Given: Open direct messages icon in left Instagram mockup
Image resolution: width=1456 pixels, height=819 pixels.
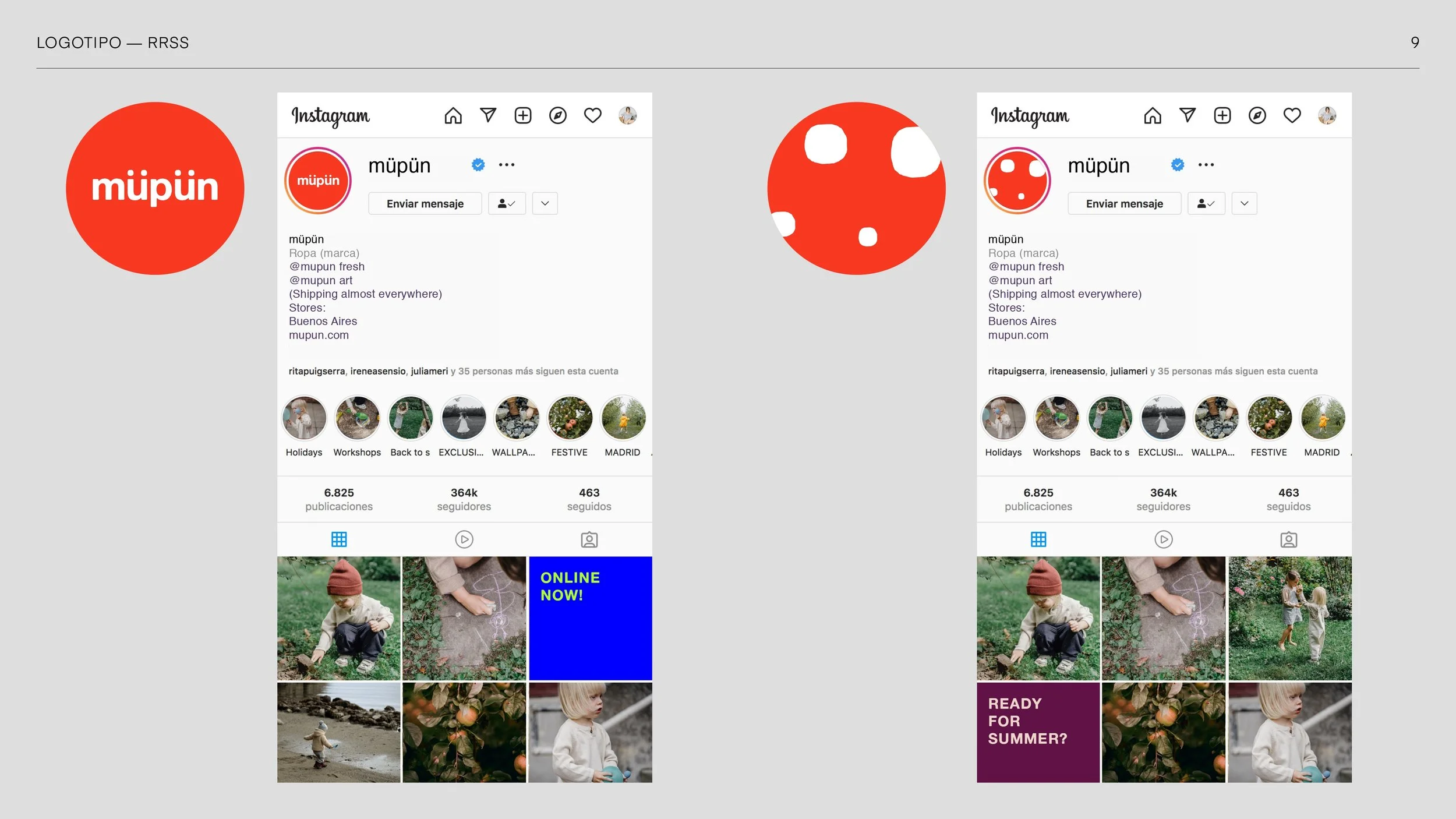Looking at the screenshot, I should click(488, 115).
